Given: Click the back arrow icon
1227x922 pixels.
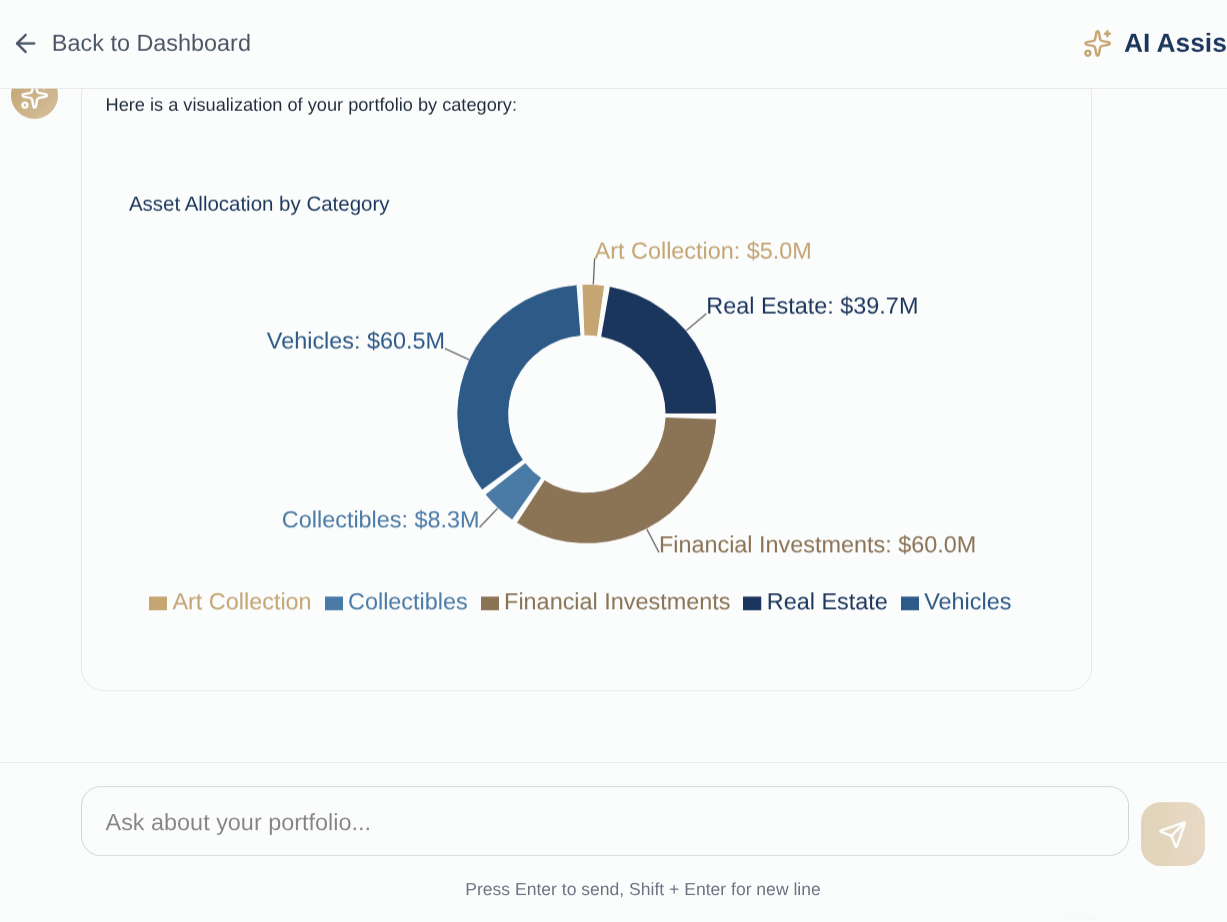Looking at the screenshot, I should tap(24, 43).
